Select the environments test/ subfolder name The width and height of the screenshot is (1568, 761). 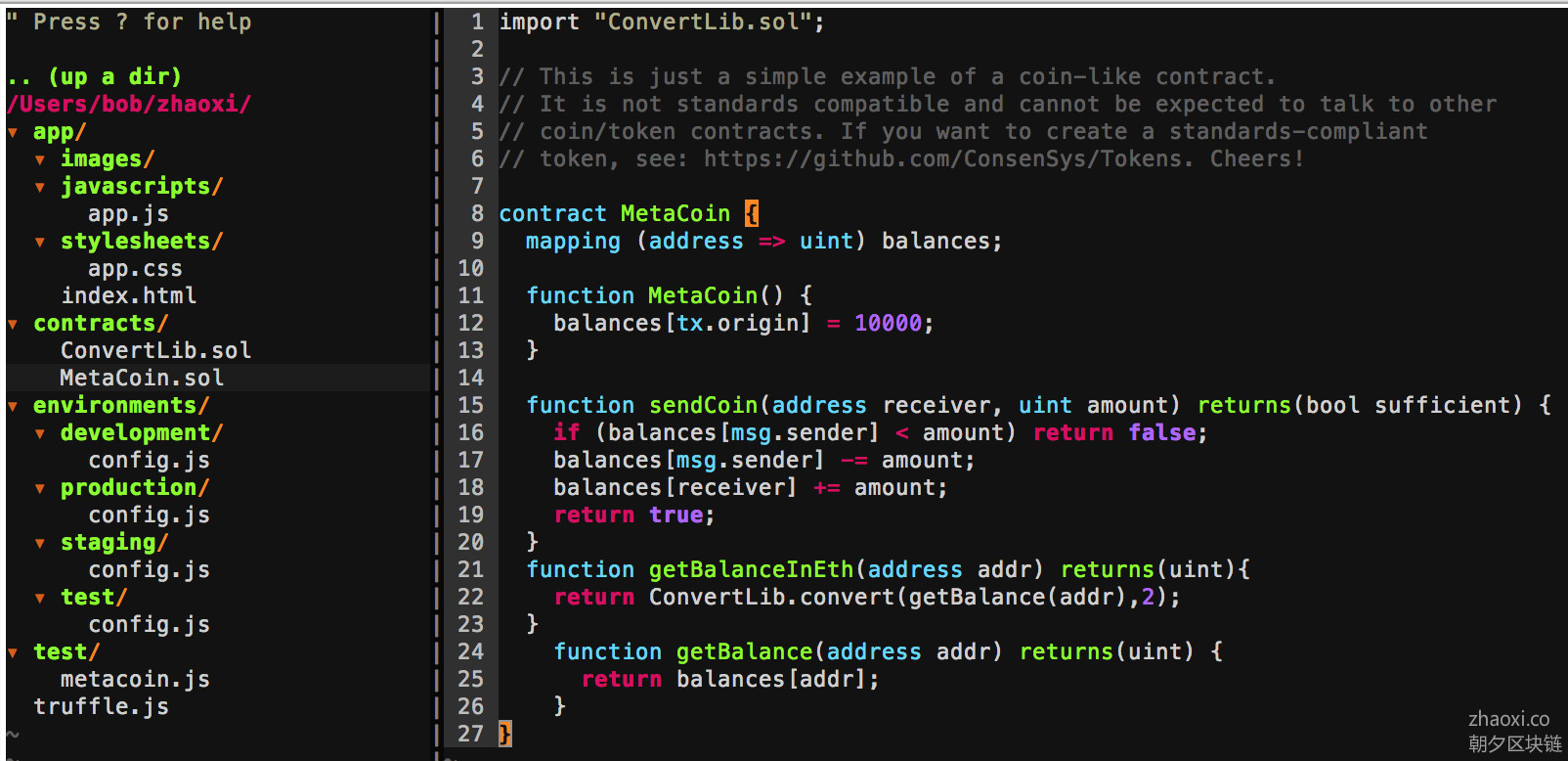tap(94, 597)
